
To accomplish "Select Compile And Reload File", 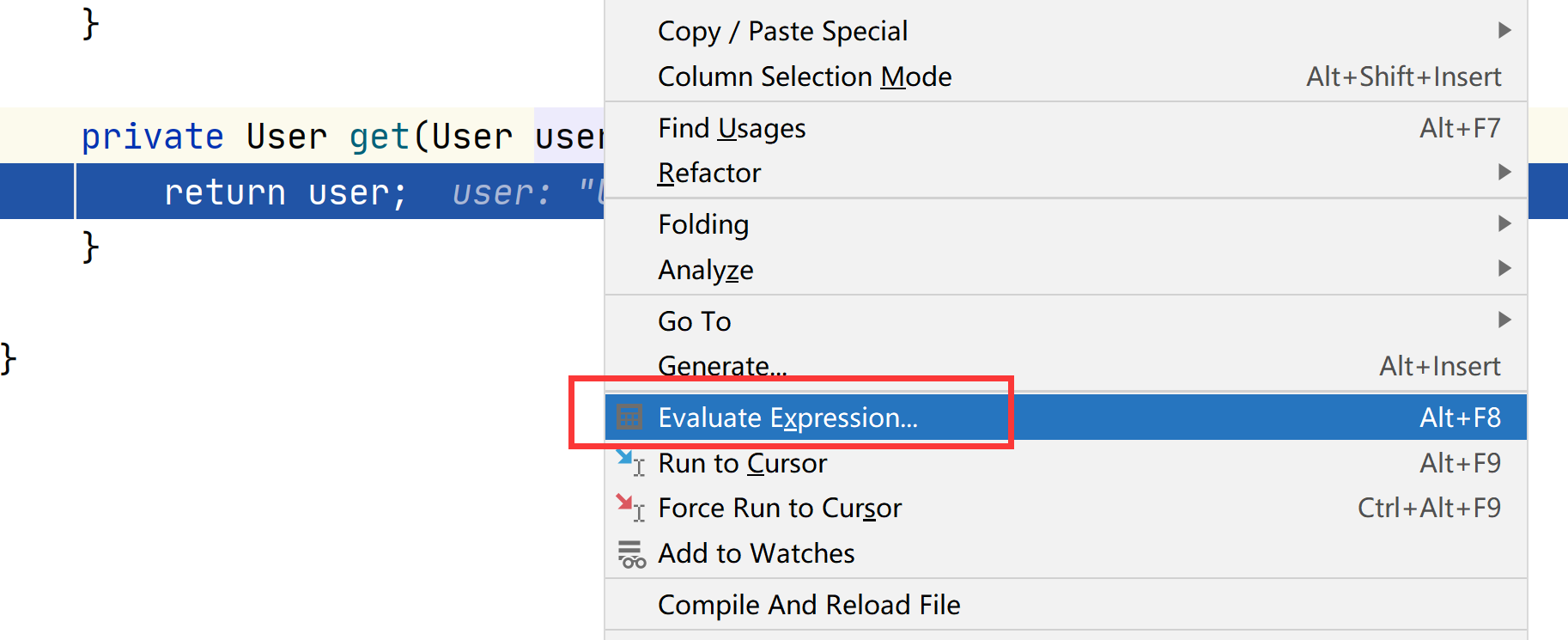I will point(809,605).
